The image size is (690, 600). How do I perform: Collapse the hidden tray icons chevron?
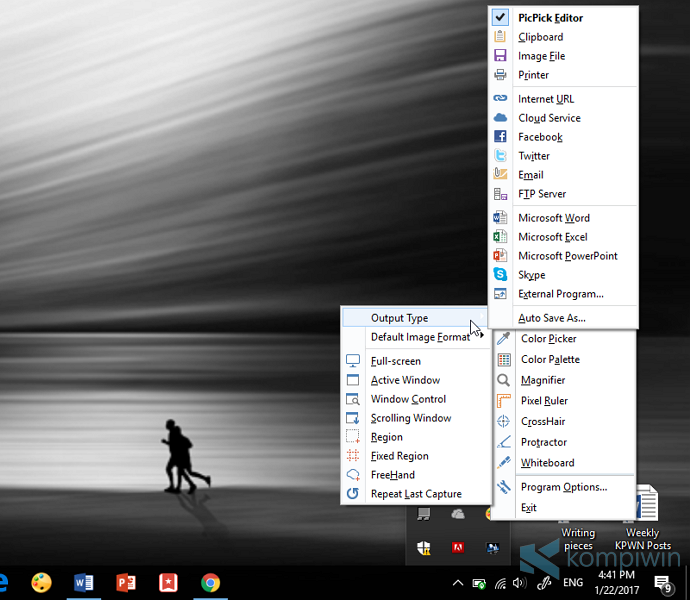coord(458,583)
